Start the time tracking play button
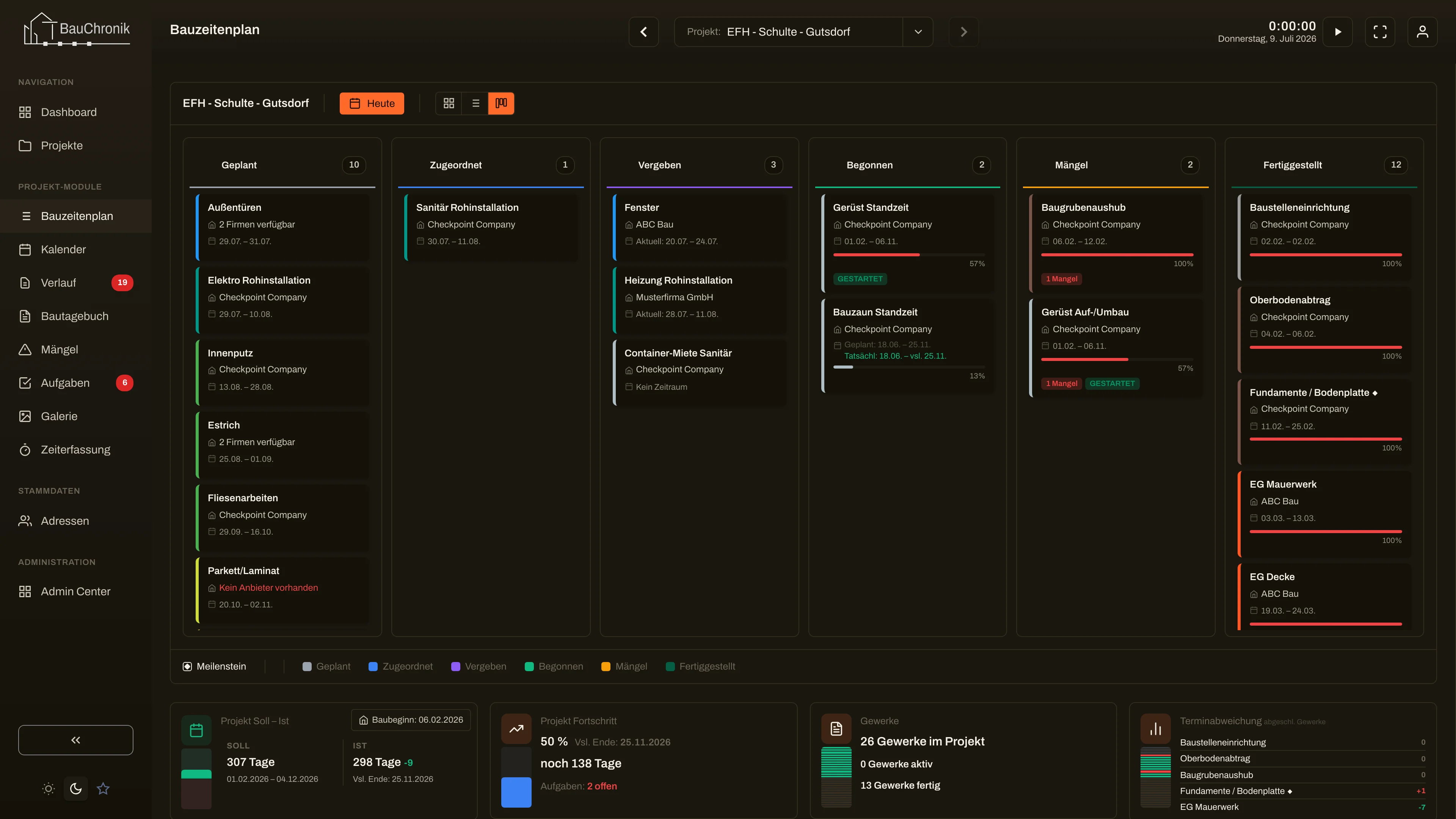Image resolution: width=1456 pixels, height=819 pixels. (x=1338, y=31)
